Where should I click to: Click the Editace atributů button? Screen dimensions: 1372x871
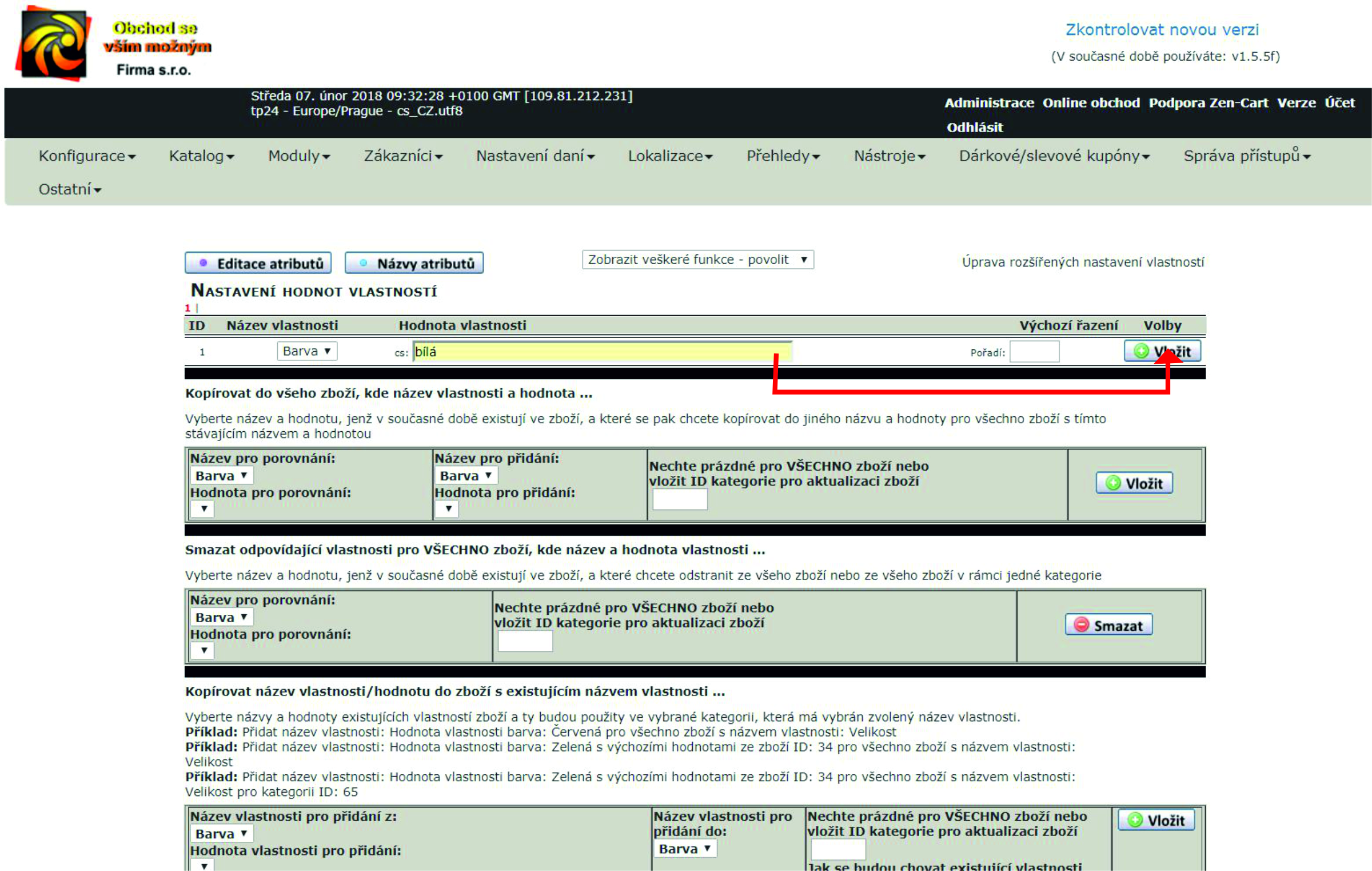coord(258,264)
